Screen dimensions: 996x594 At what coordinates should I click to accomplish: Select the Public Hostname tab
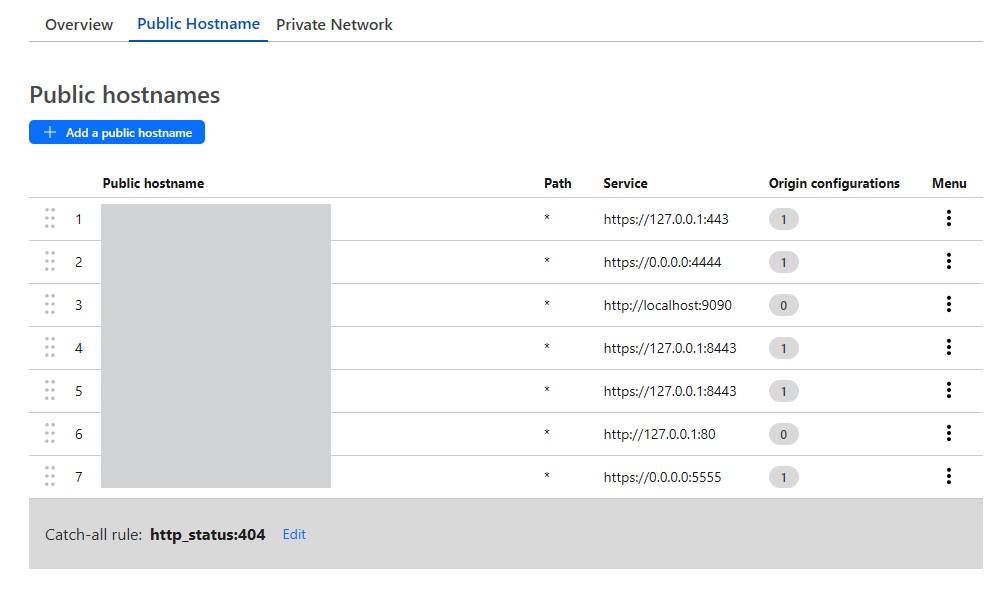click(x=198, y=24)
